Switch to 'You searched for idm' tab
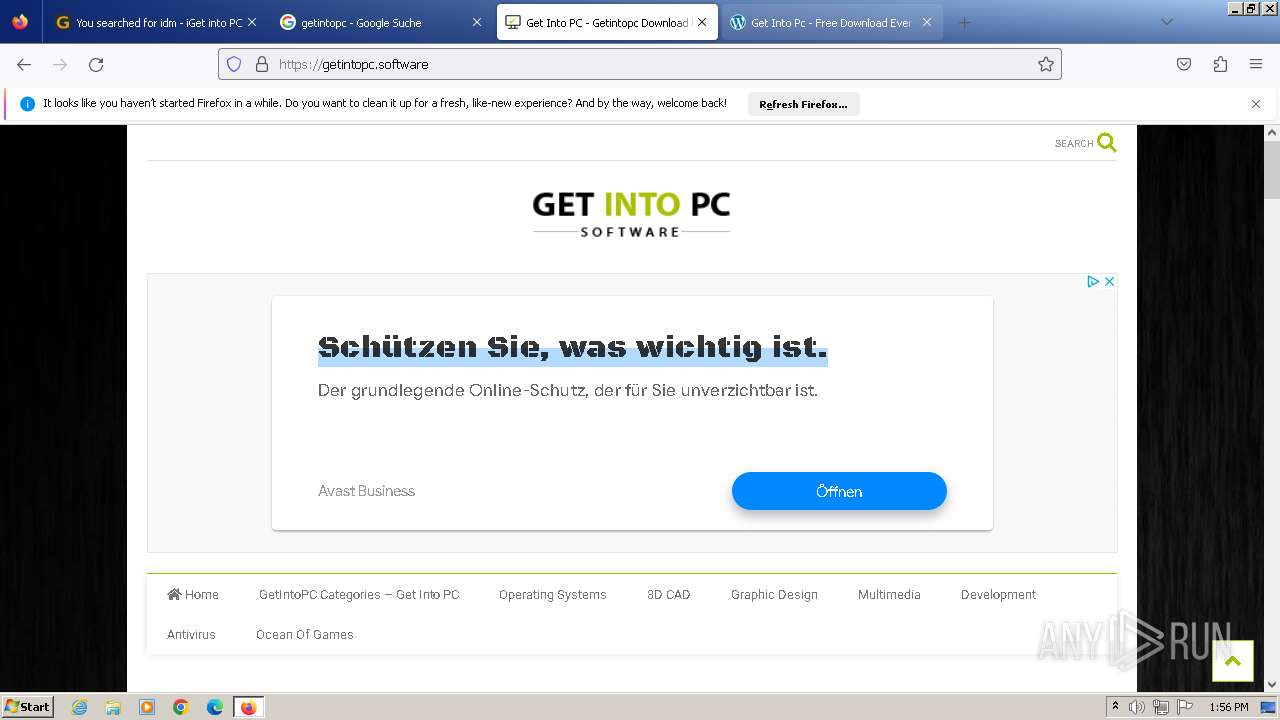 tap(159, 22)
